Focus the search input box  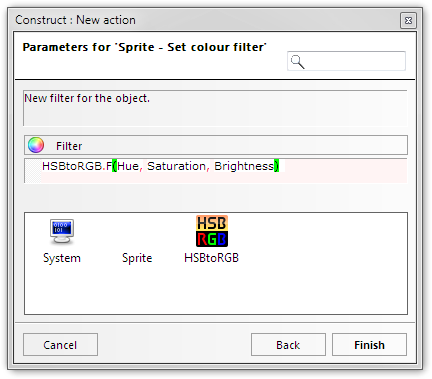click(x=346, y=61)
